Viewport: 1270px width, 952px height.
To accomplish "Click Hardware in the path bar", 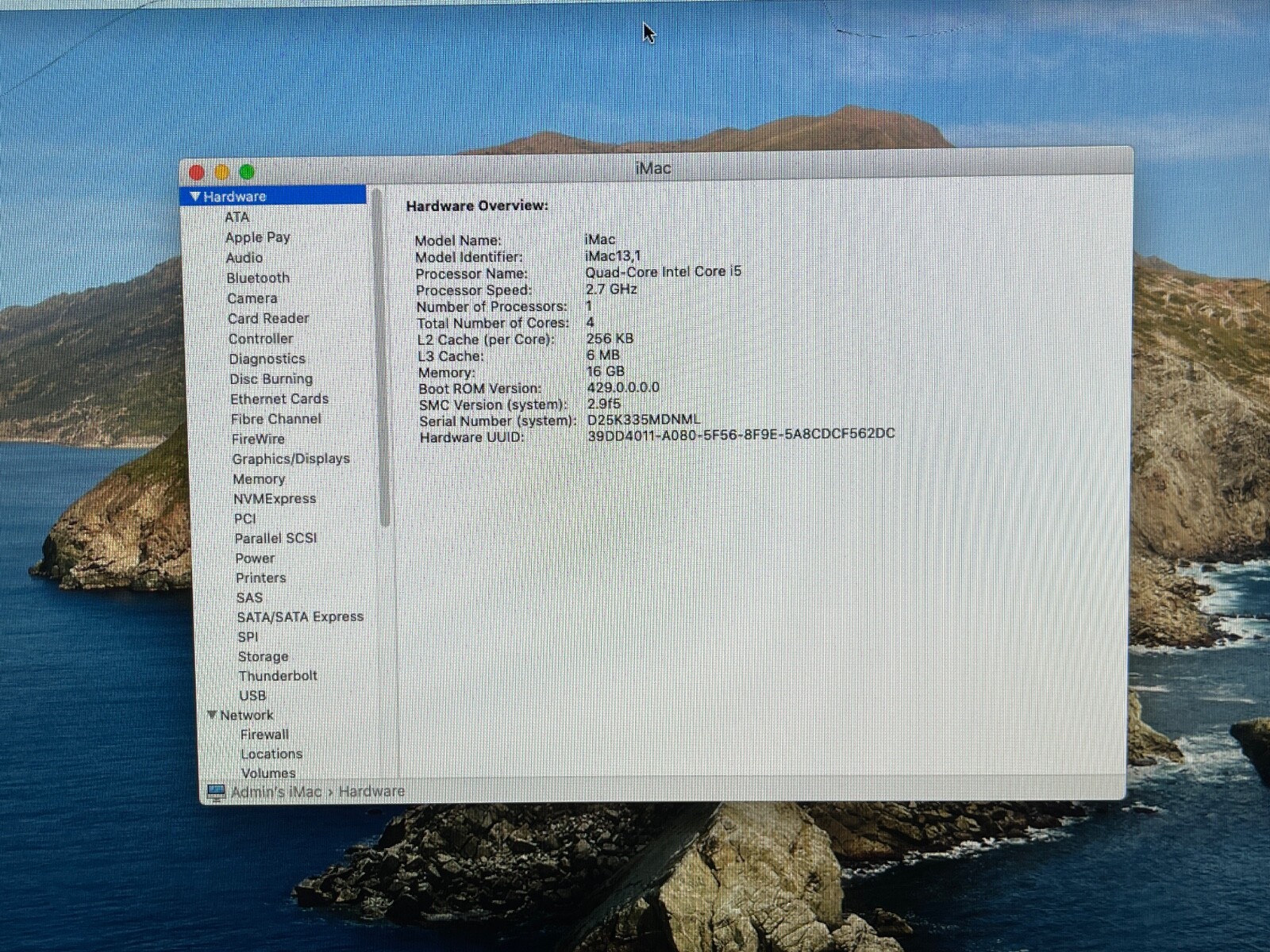I will [x=371, y=792].
